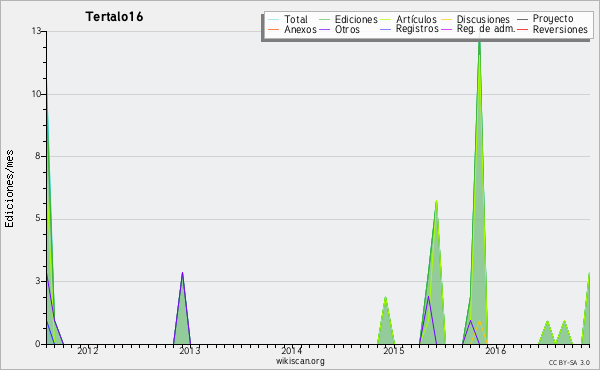Select the Discusiones legend entry
This screenshot has width=600, height=370.
click(476, 19)
